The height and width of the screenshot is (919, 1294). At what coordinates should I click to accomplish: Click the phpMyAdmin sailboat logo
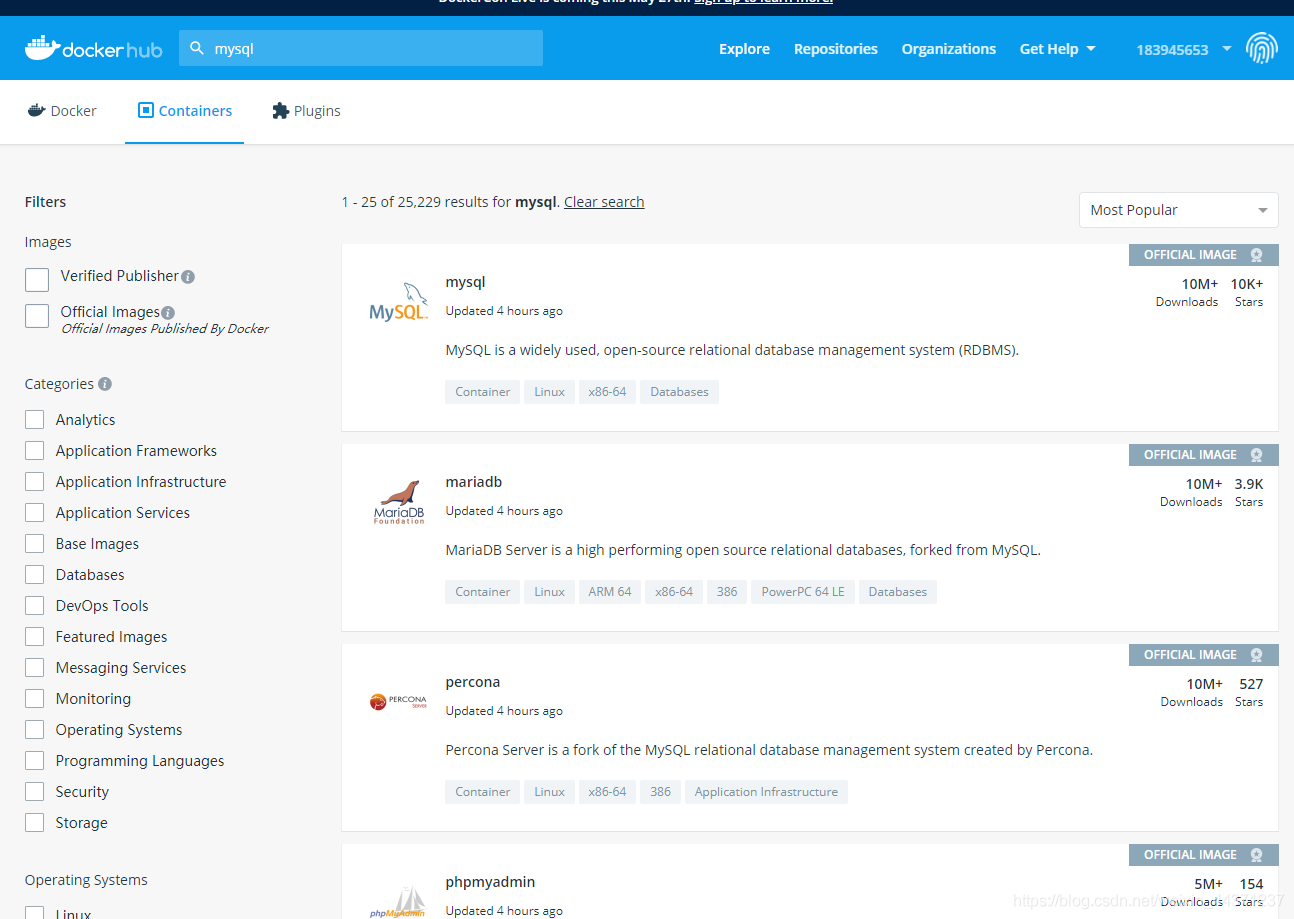(398, 902)
